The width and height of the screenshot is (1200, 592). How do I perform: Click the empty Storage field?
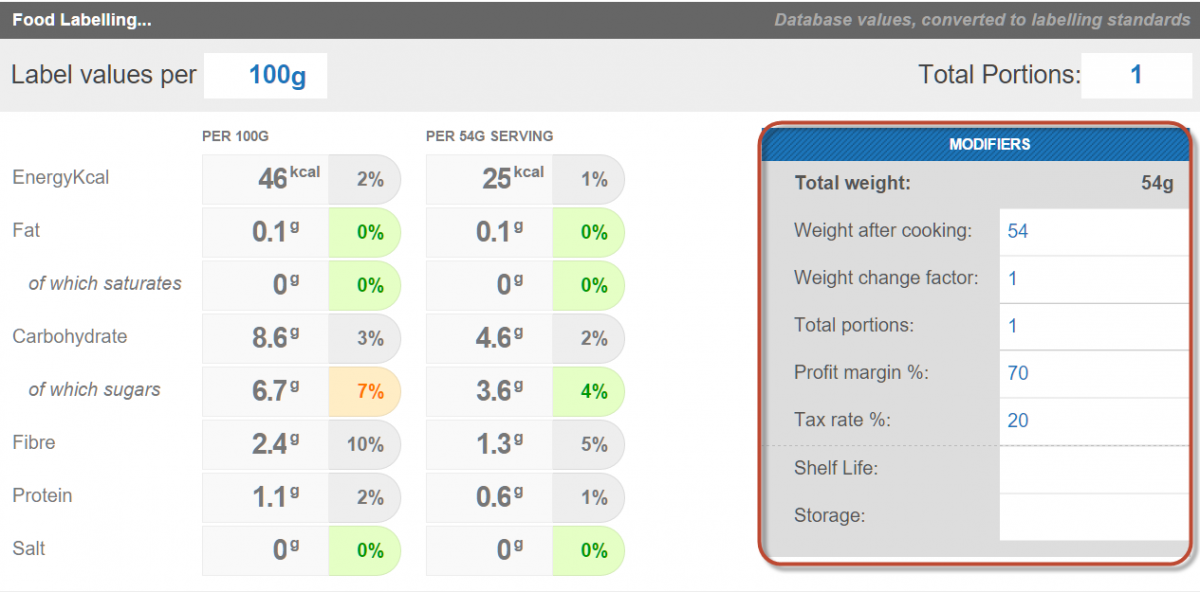coord(1094,516)
